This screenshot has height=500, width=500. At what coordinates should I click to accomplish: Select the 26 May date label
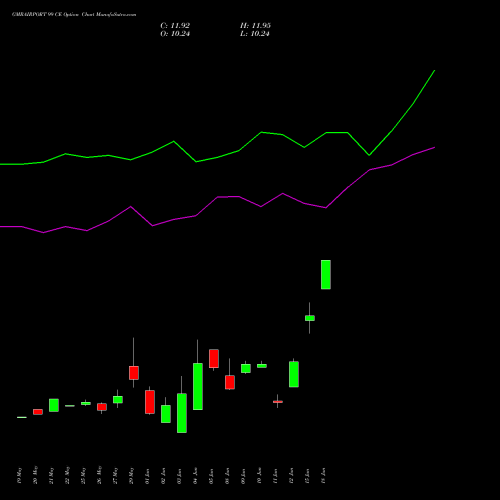99,476
